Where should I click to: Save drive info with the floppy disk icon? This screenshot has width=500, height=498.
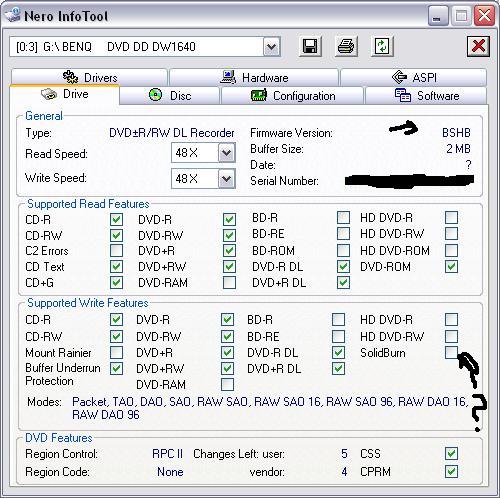coord(310,46)
